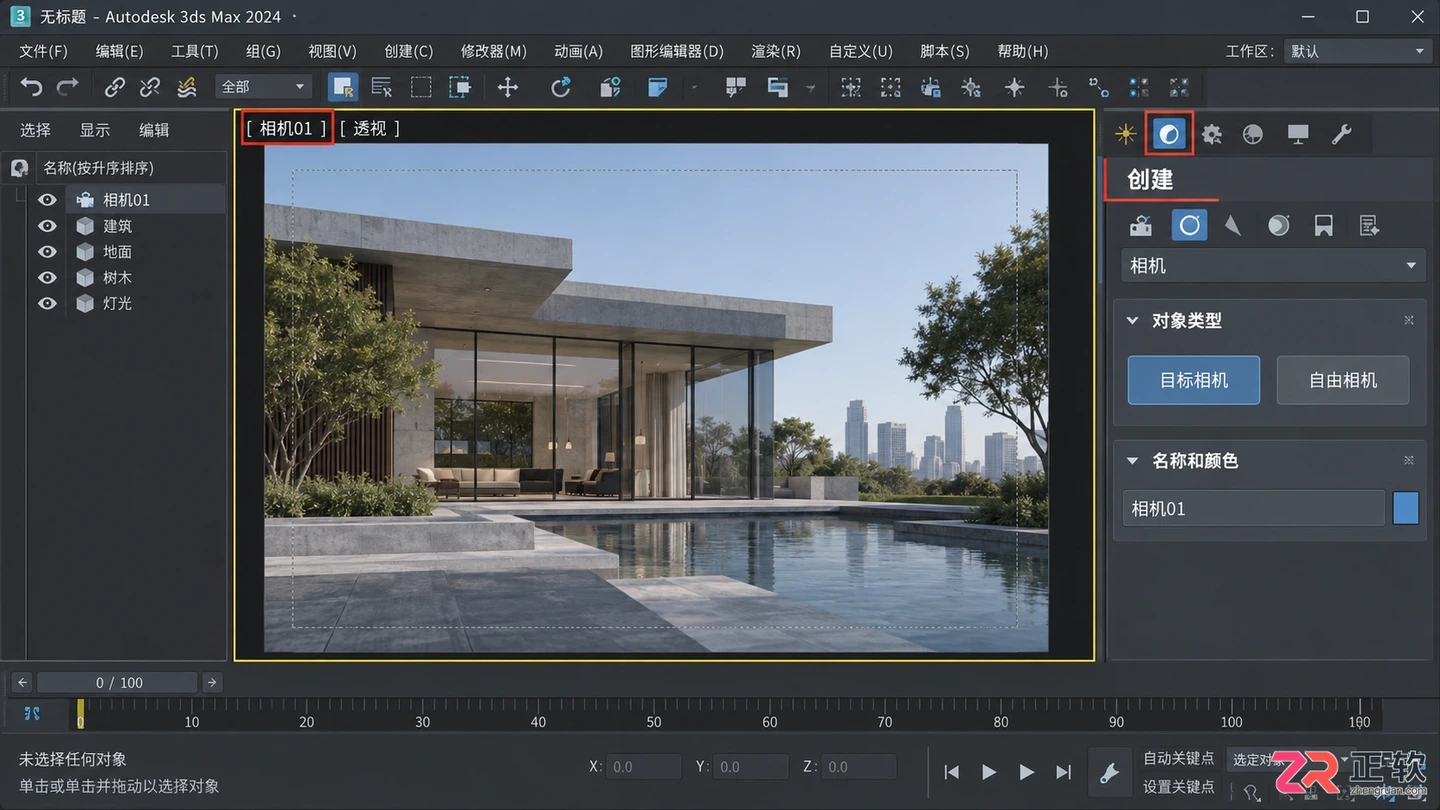Image resolution: width=1440 pixels, height=810 pixels.
Task: Click the wrench key filter icon by playback
Action: pyautogui.click(x=1108, y=772)
